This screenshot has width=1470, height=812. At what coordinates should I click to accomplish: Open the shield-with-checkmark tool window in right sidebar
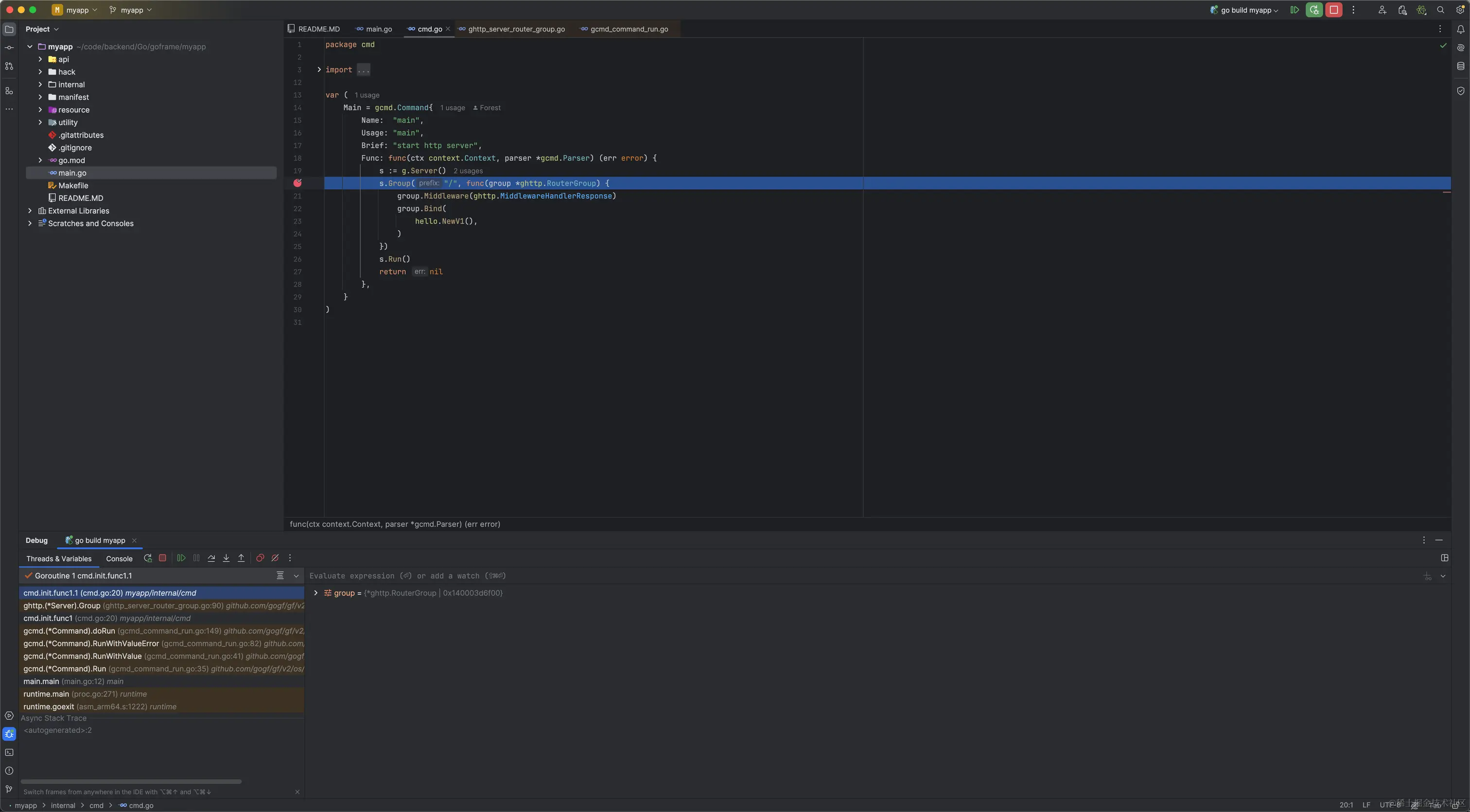pos(1460,91)
